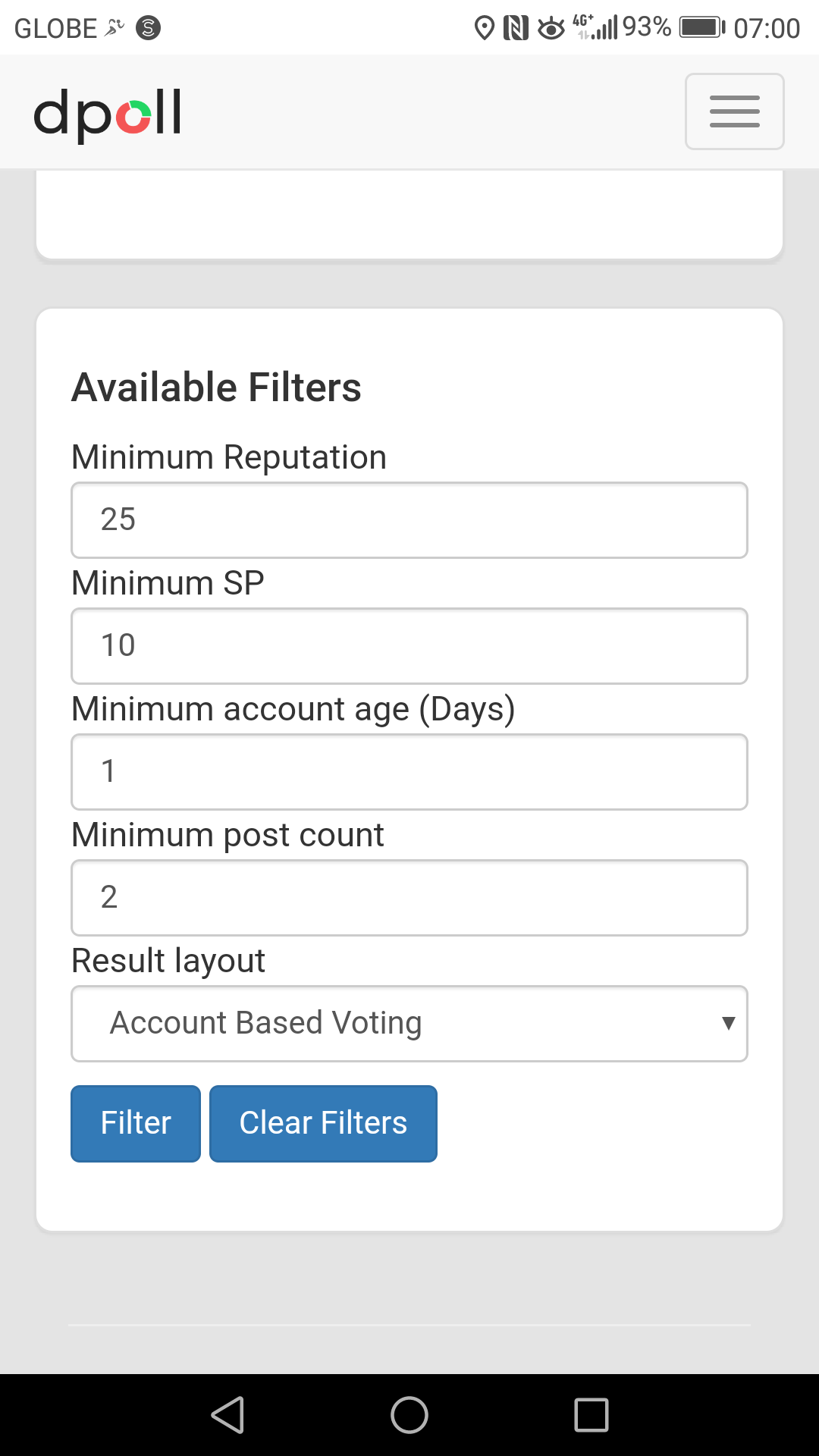This screenshot has width=819, height=1456.
Task: Focus the Minimum post count field
Action: pos(409,898)
